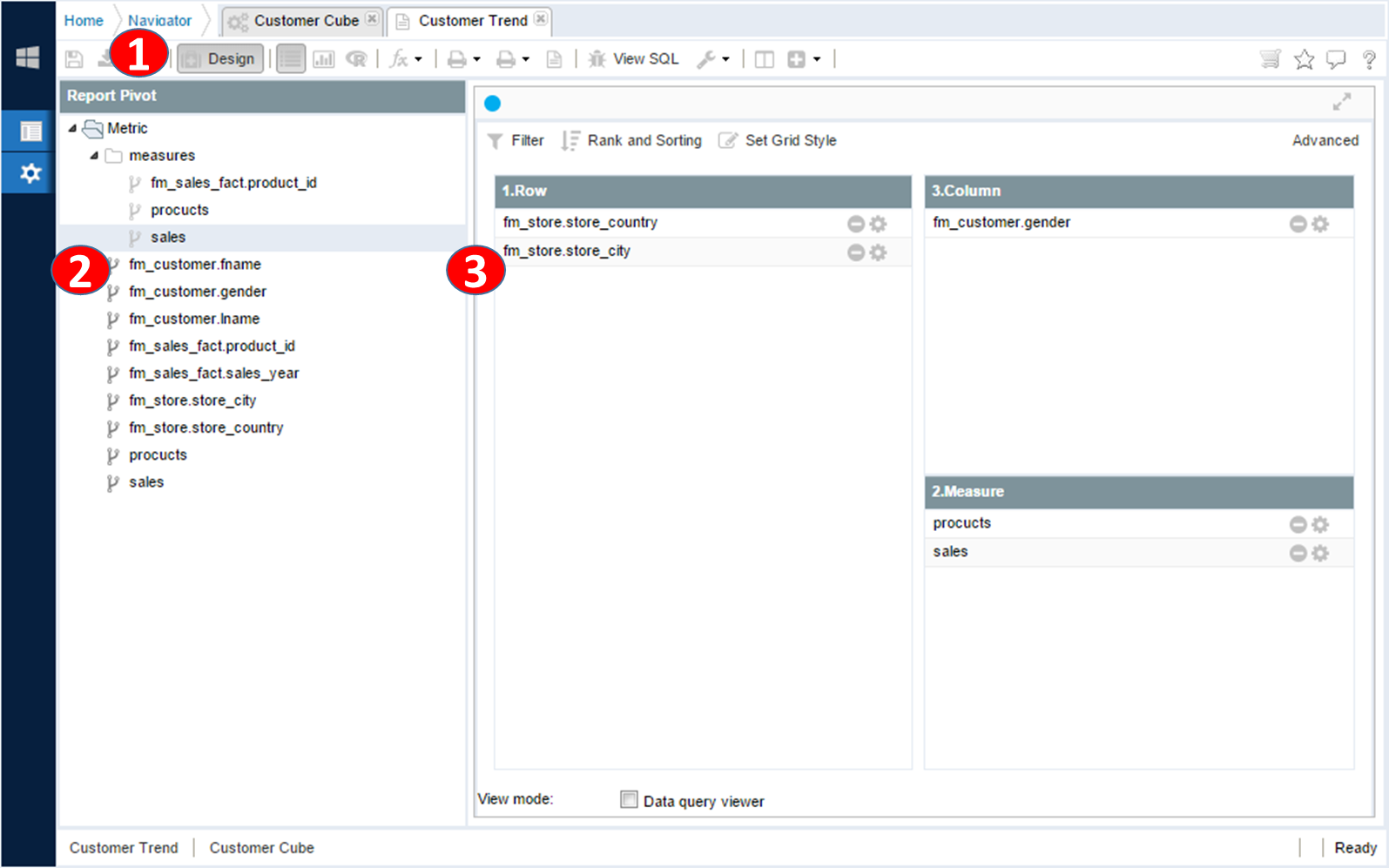Open Rank and Sorting options
Image resolution: width=1389 pixels, height=868 pixels.
point(632,140)
